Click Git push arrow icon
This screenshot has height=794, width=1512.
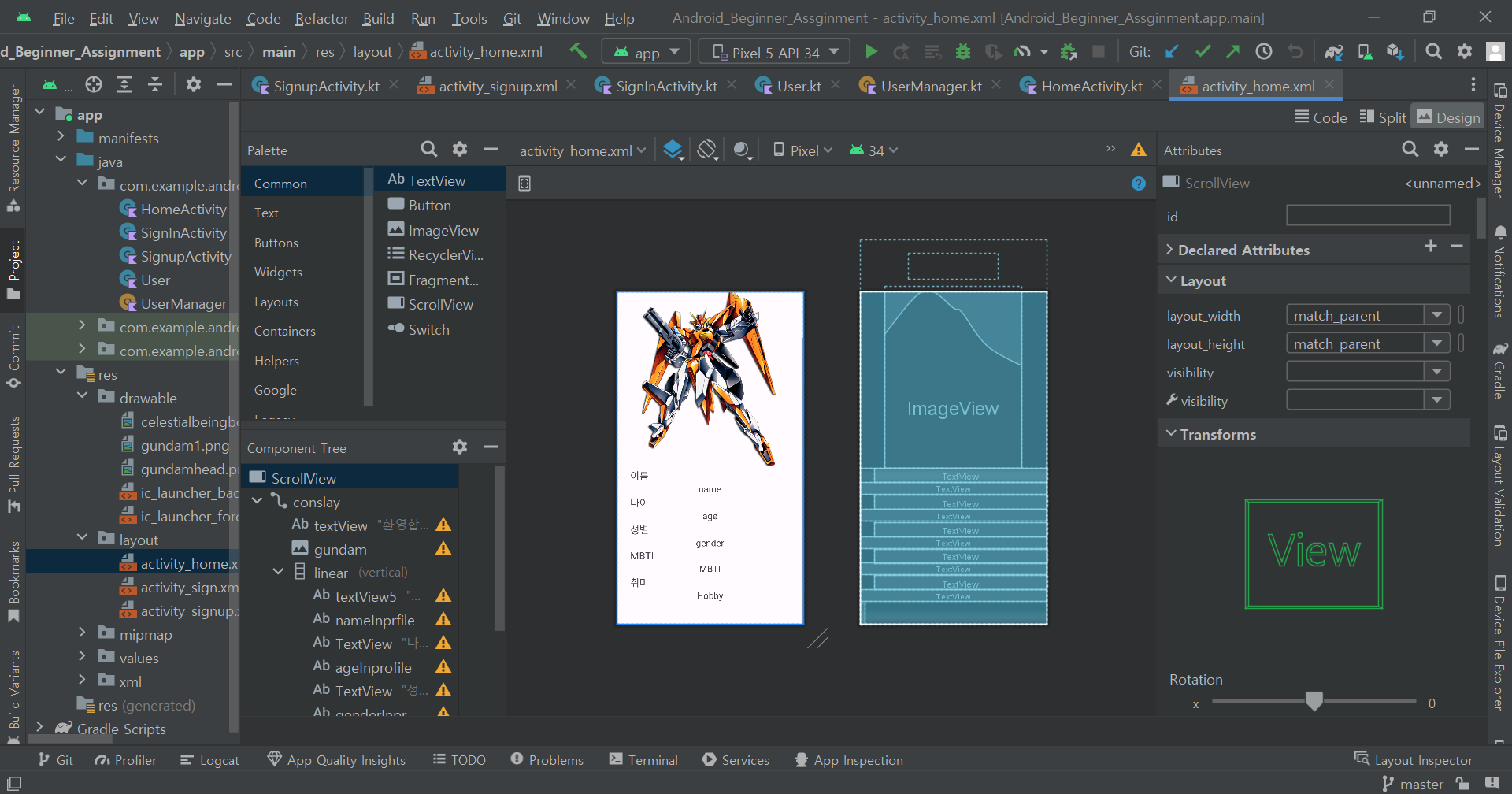tap(1233, 52)
